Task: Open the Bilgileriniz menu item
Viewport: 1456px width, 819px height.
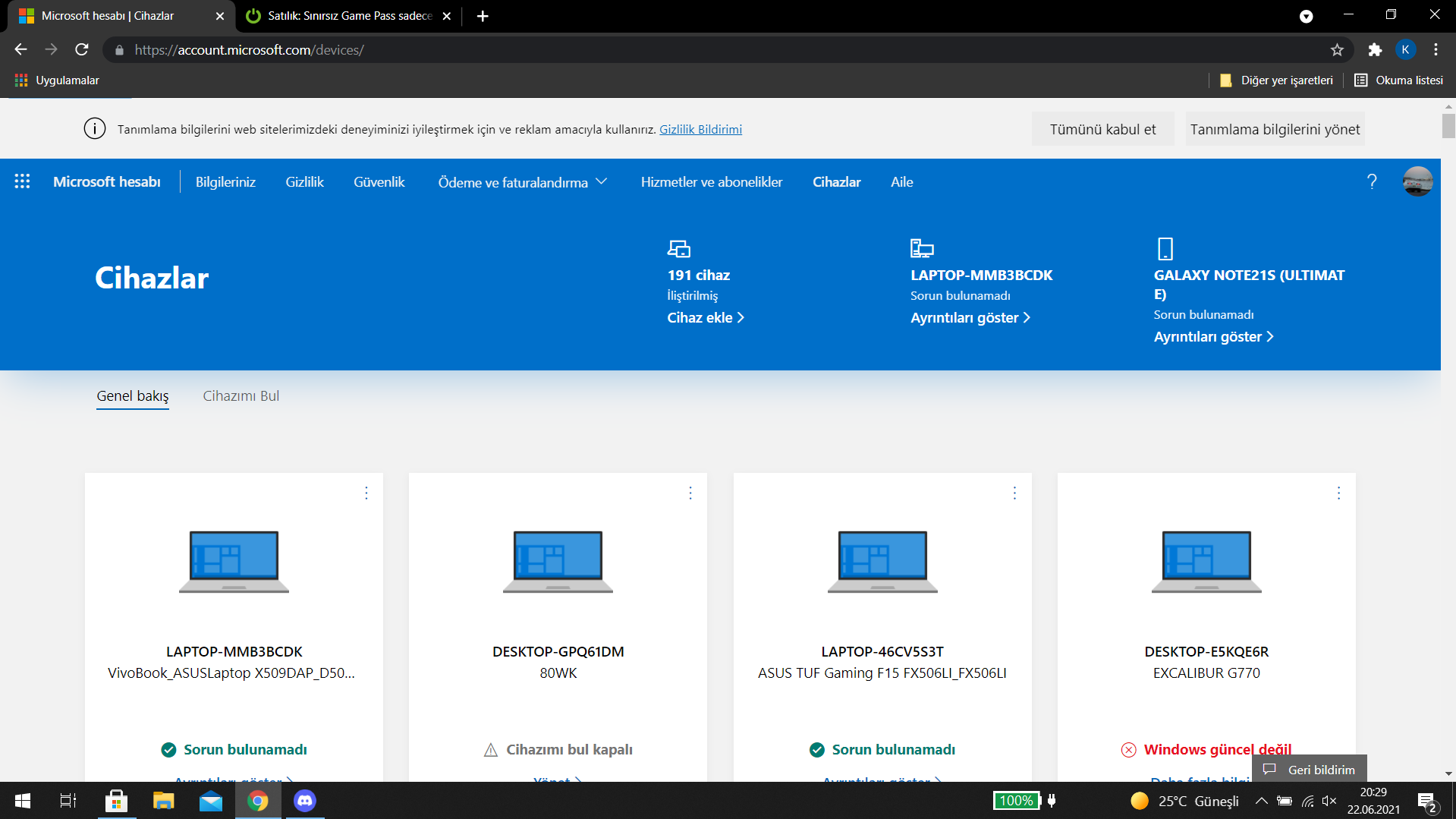Action: click(225, 182)
